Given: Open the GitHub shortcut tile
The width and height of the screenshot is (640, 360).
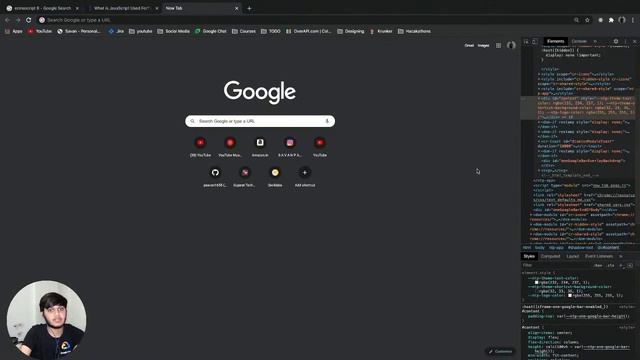Looking at the screenshot, I should point(215,177).
